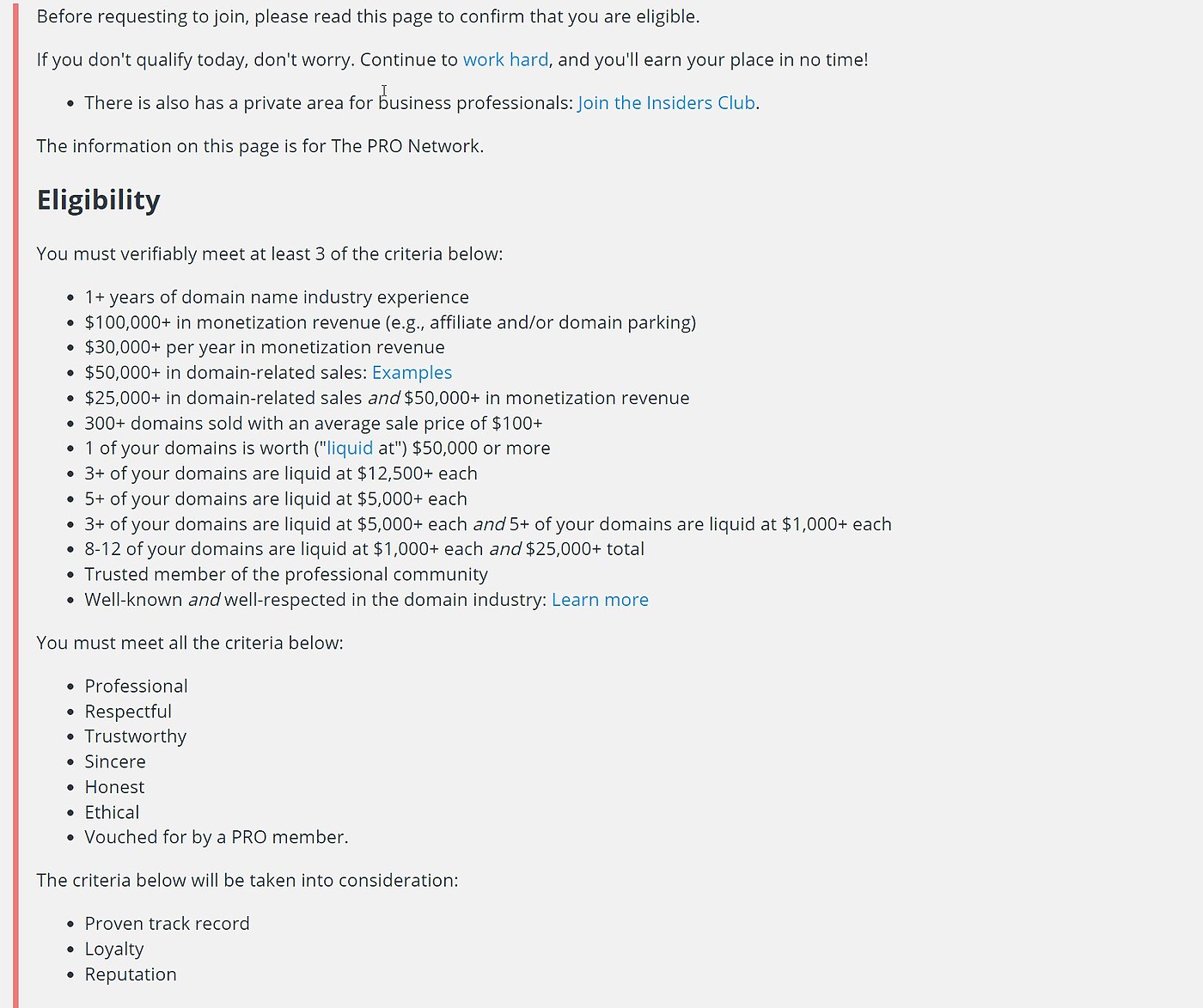Click "You must meet all the criteria" text
This screenshot has width=1203, height=1008.
(190, 644)
